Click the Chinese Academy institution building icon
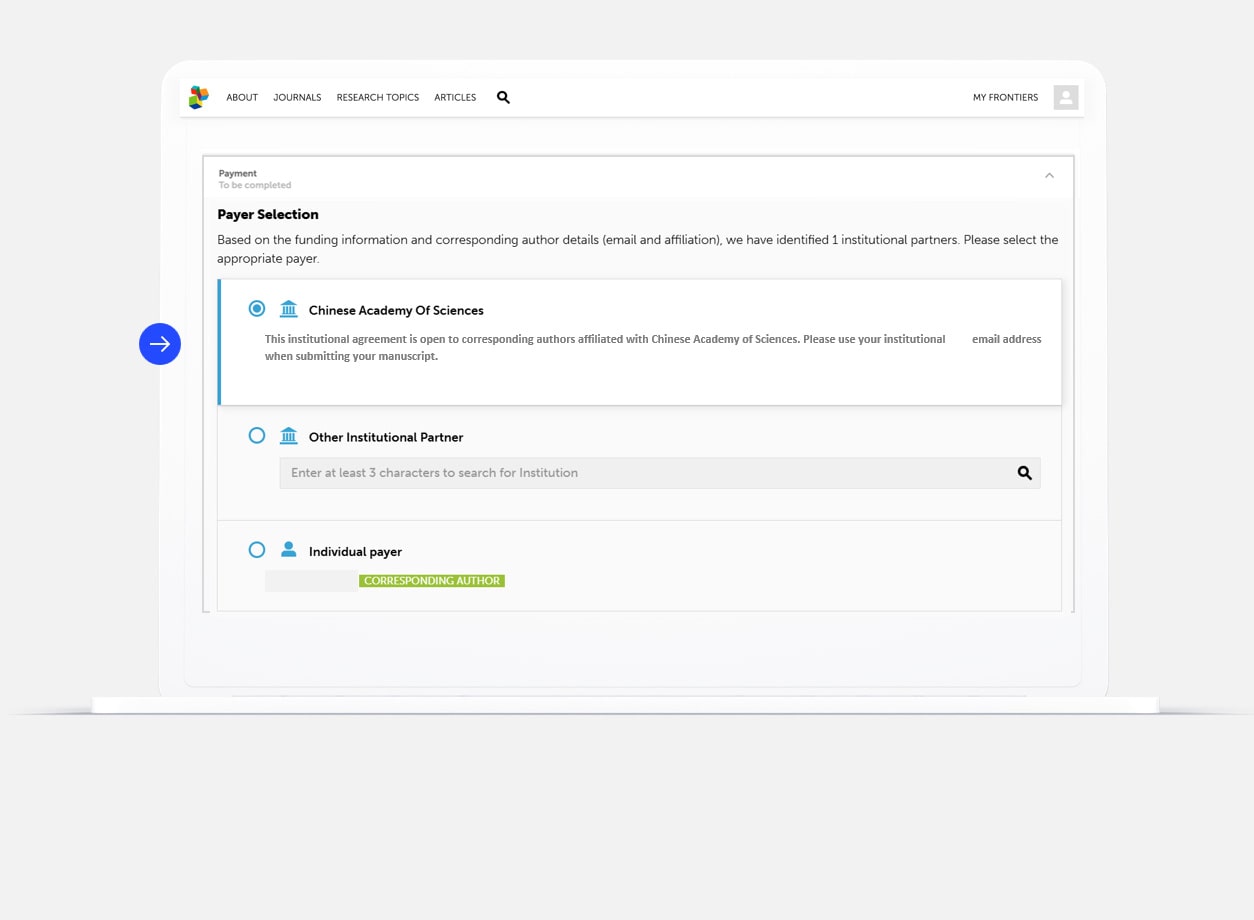The image size is (1254, 920). click(289, 309)
